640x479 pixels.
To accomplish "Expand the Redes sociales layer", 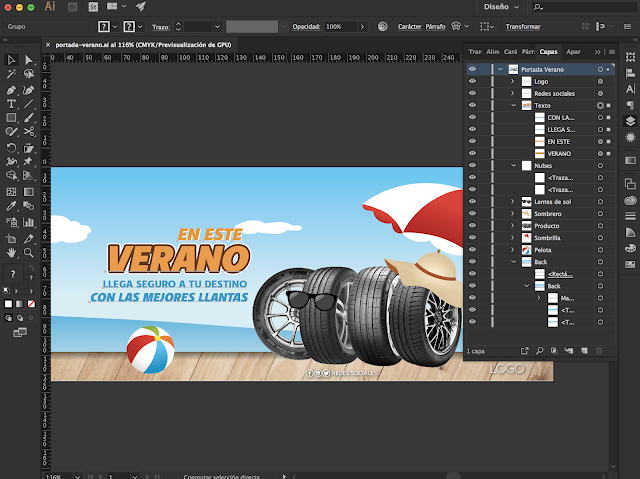I will click(513, 93).
